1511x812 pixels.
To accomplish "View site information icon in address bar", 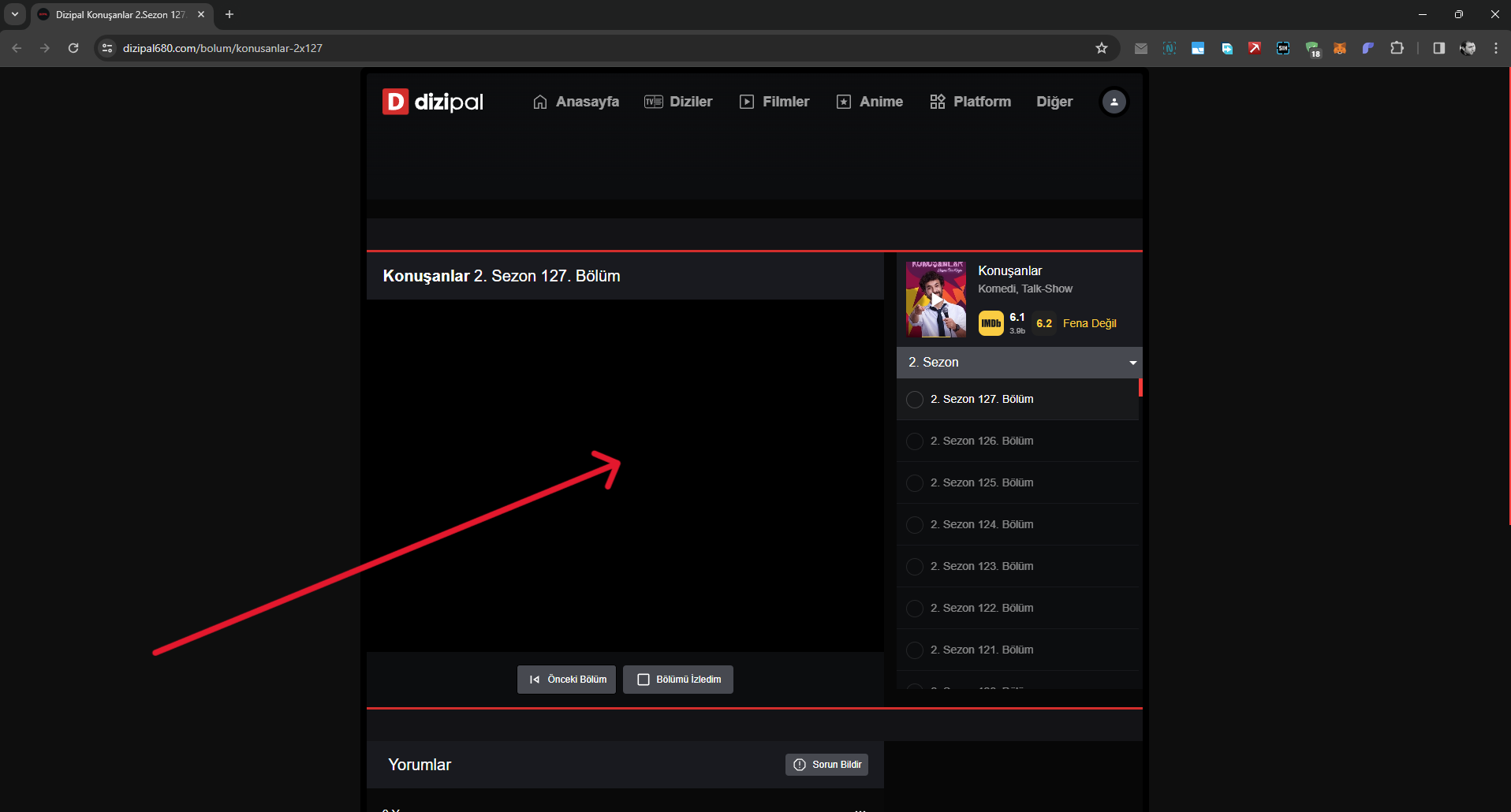I will 108,48.
